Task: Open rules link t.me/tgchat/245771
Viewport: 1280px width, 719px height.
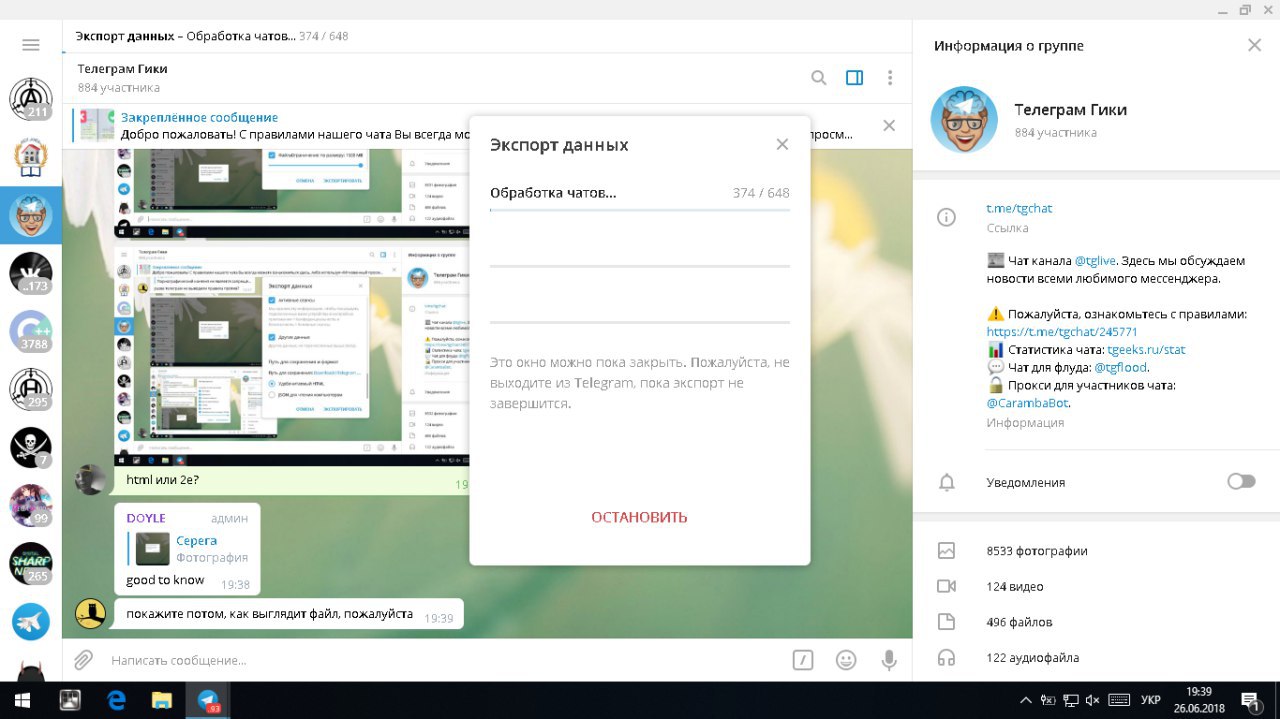Action: coord(1062,331)
